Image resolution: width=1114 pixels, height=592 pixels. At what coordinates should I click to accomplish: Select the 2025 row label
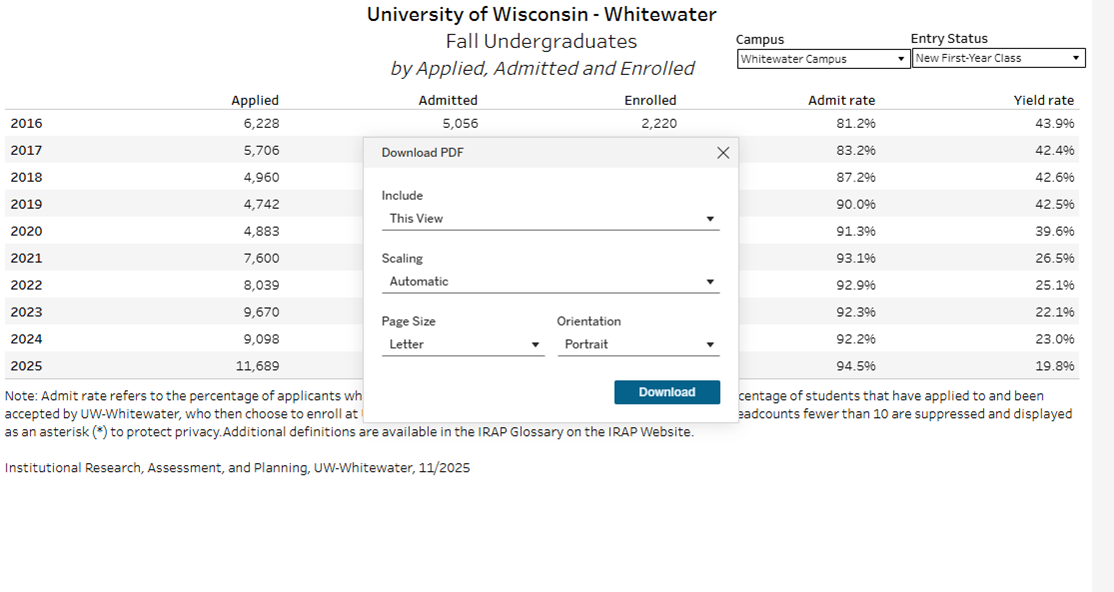(26, 366)
